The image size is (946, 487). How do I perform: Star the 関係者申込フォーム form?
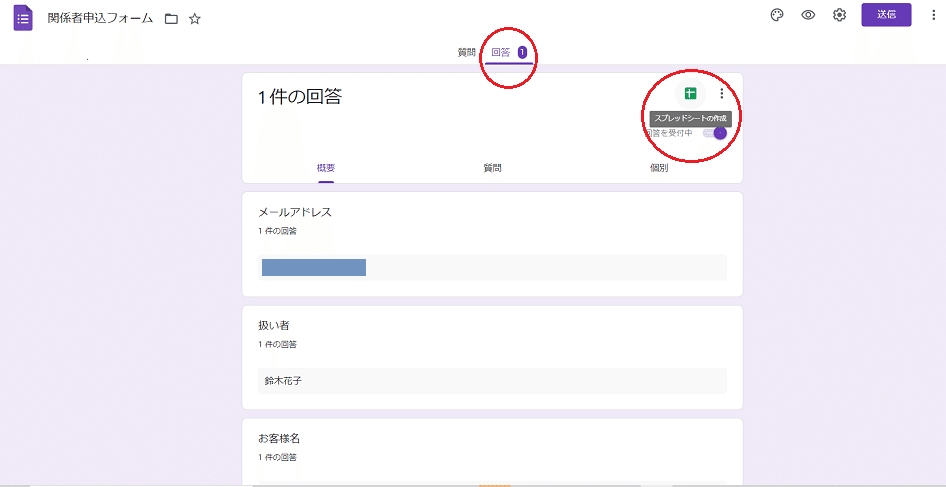194,19
